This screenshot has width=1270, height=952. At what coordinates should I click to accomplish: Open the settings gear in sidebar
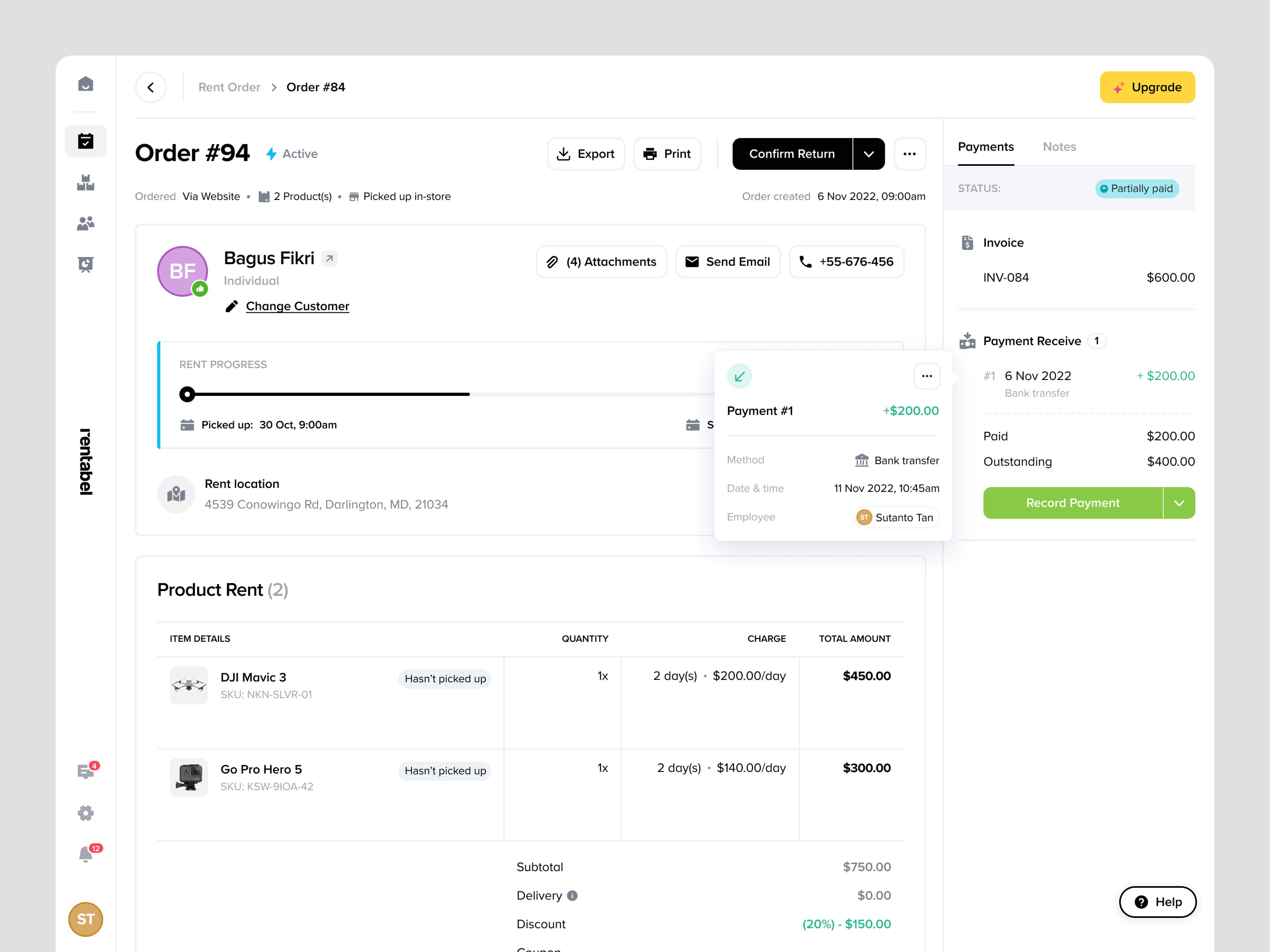(85, 813)
